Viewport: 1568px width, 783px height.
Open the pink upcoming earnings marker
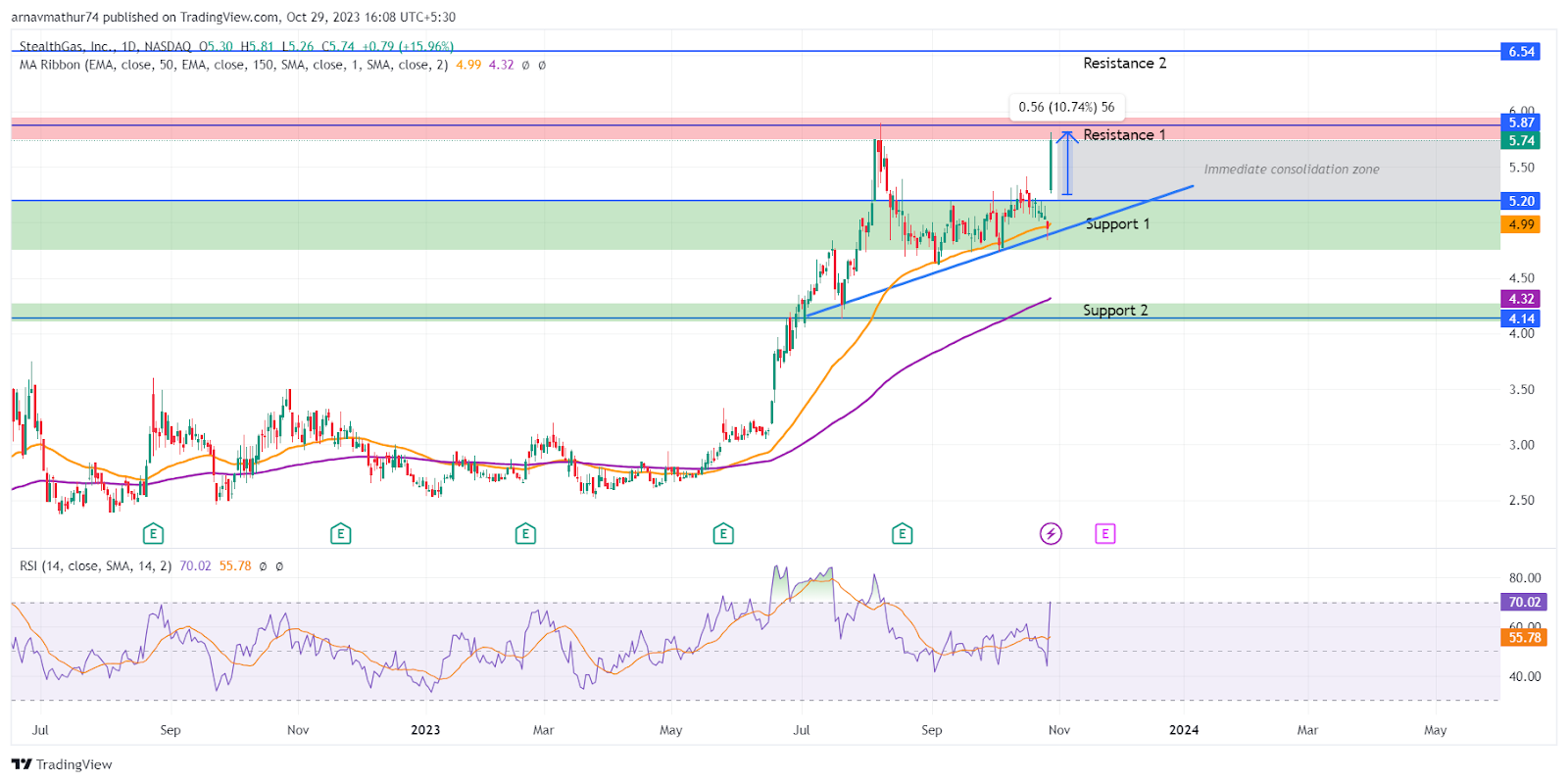(1104, 534)
